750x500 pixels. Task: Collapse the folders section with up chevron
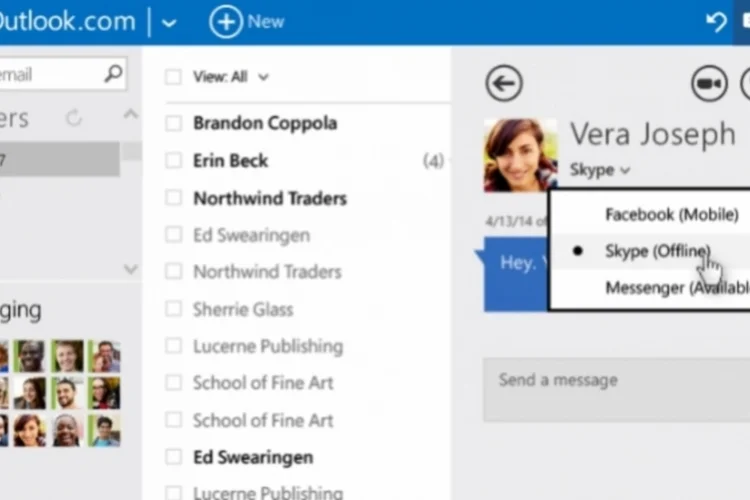[131, 115]
